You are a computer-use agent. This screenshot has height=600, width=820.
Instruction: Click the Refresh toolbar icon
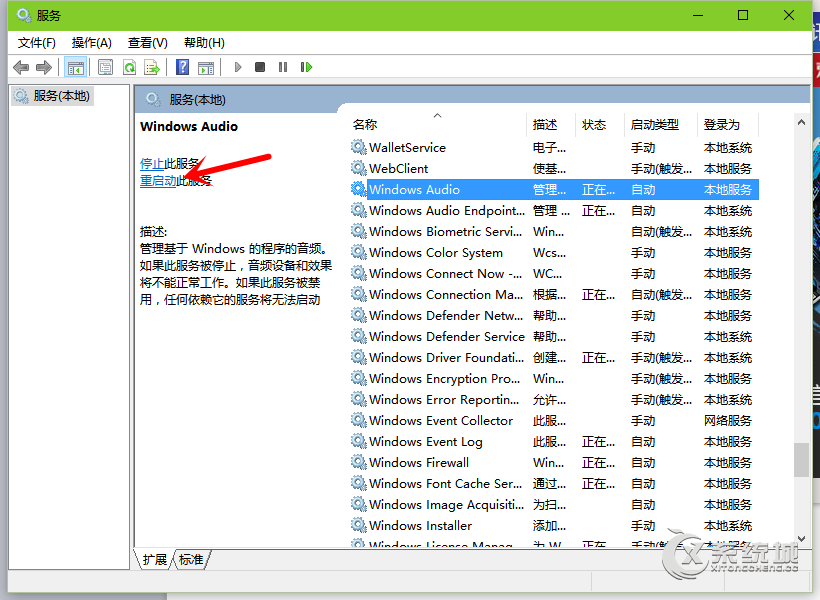point(129,67)
